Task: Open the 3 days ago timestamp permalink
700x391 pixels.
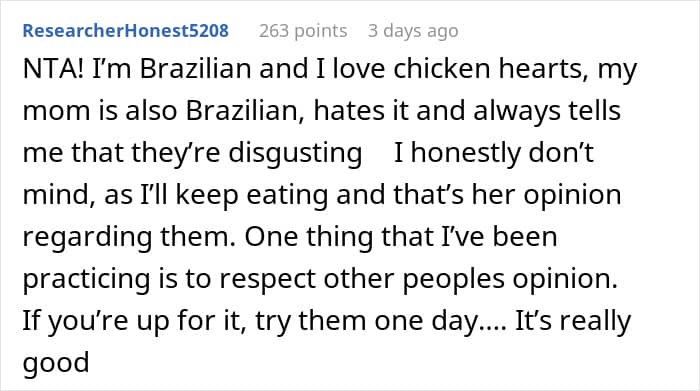Action: pyautogui.click(x=413, y=31)
